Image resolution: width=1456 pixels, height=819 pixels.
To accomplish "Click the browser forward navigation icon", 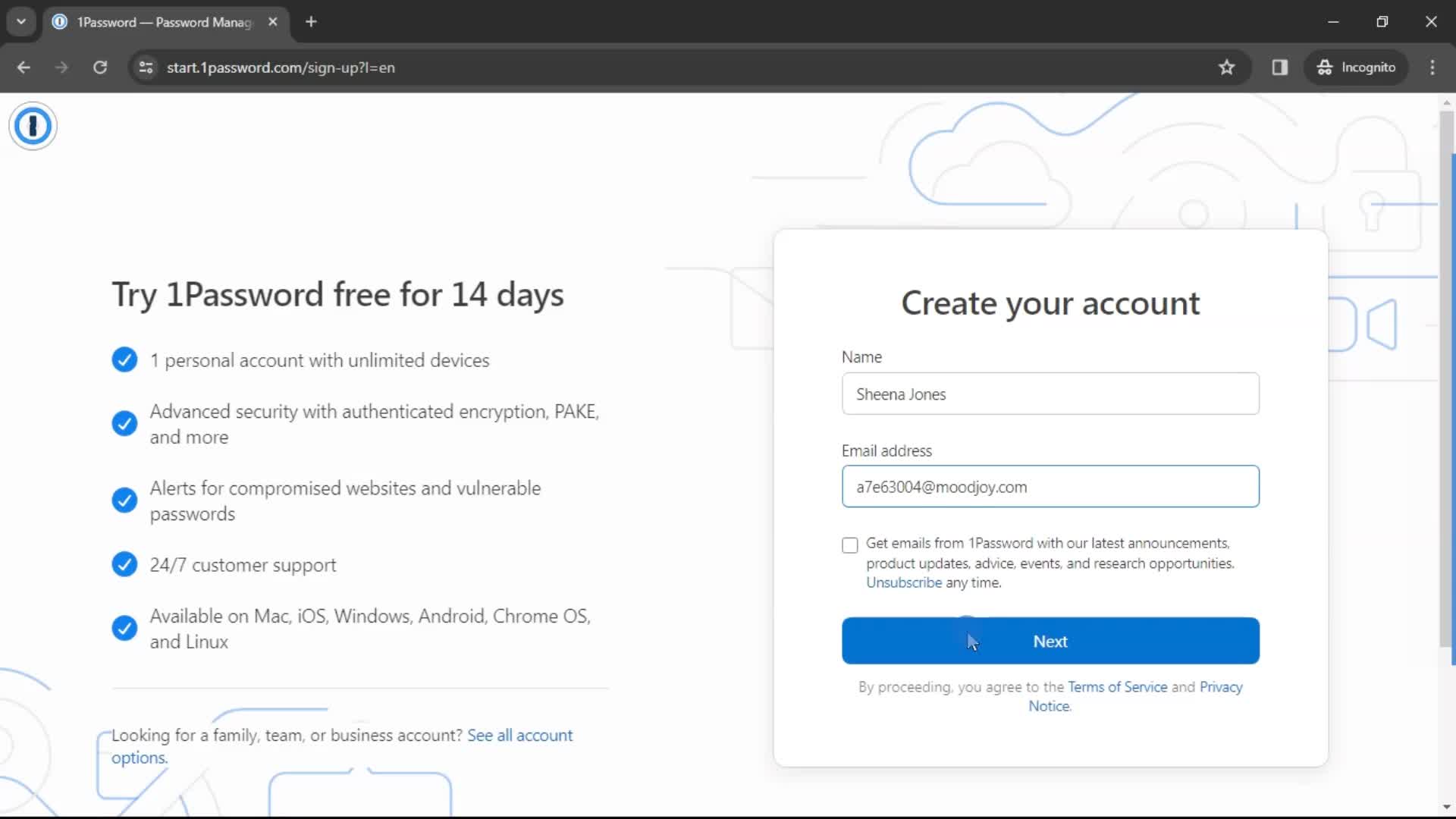I will pyautogui.click(x=62, y=67).
